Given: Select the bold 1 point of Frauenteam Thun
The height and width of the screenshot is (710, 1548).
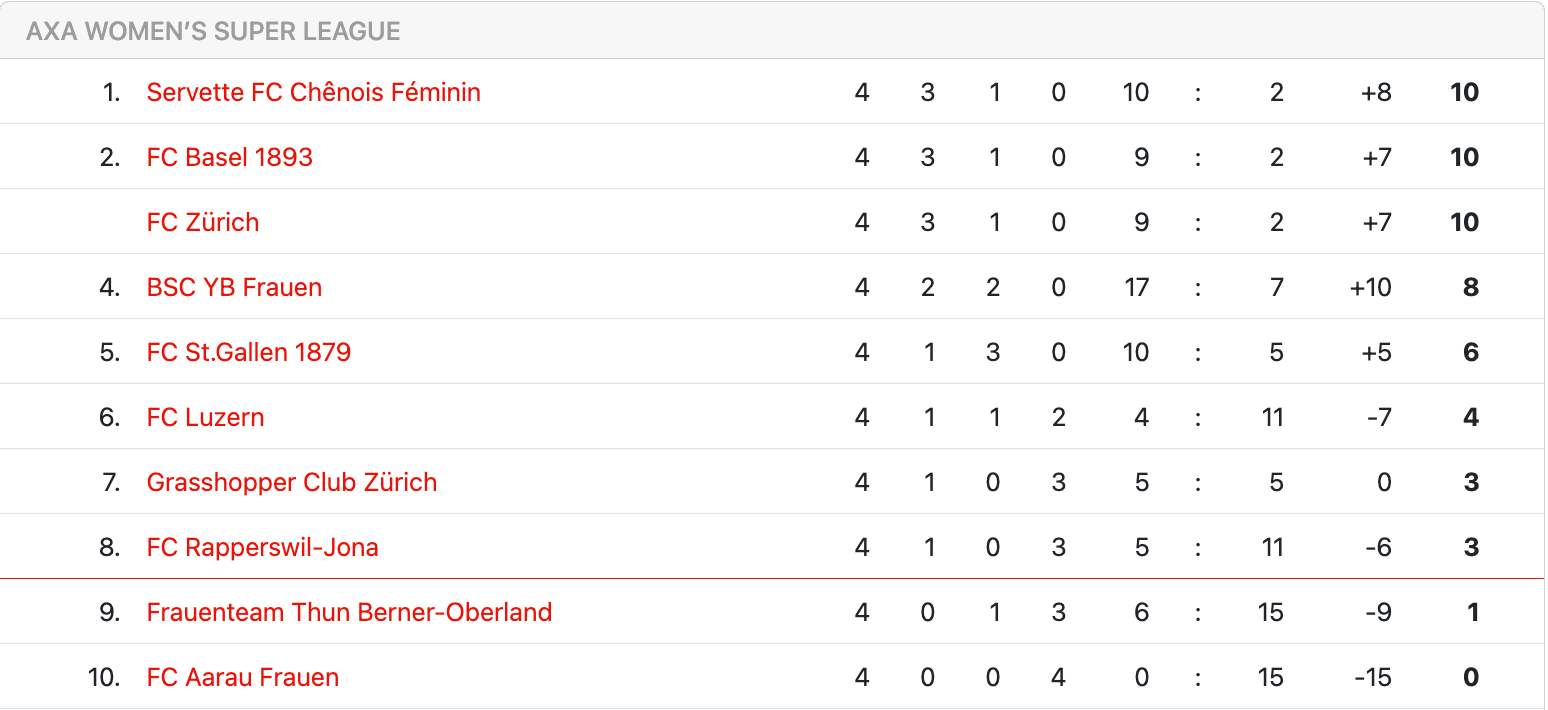Looking at the screenshot, I should 1472,612.
